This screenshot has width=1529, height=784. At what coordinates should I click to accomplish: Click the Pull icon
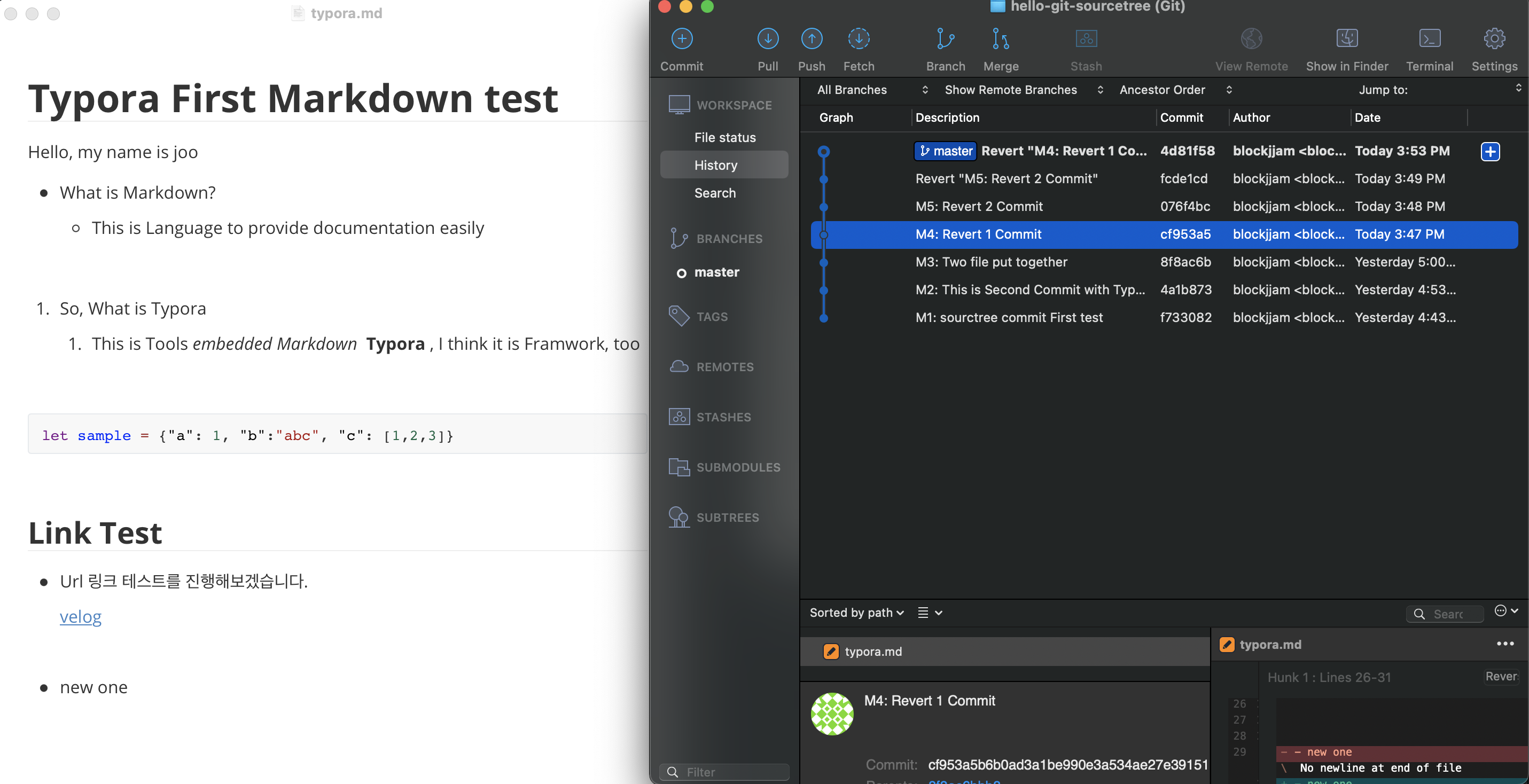tap(768, 39)
